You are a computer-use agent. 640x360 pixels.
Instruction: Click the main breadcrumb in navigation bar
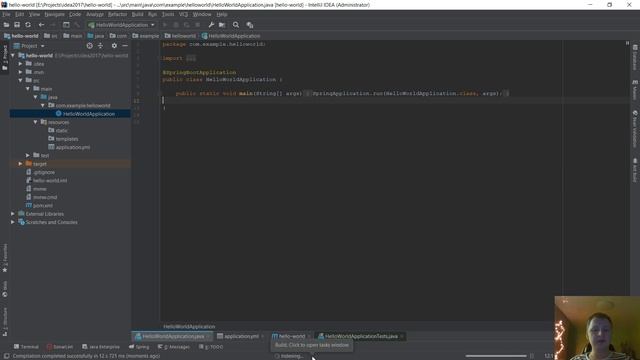coord(73,36)
